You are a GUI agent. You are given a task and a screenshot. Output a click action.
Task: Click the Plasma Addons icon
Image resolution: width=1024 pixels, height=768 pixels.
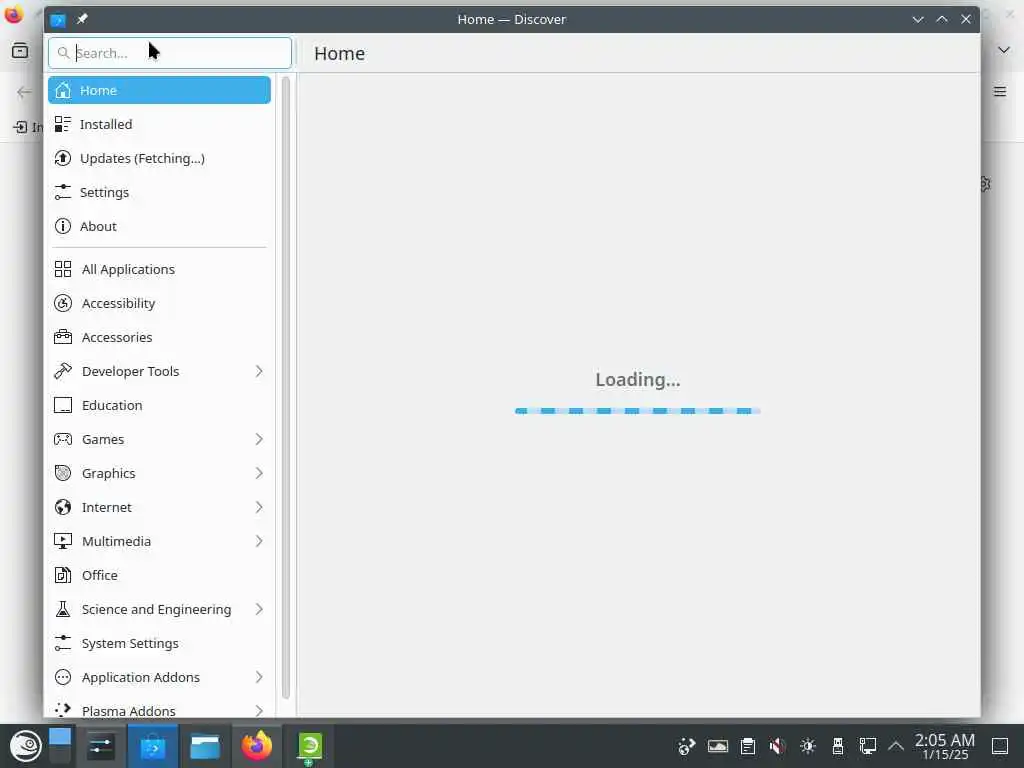(63, 709)
